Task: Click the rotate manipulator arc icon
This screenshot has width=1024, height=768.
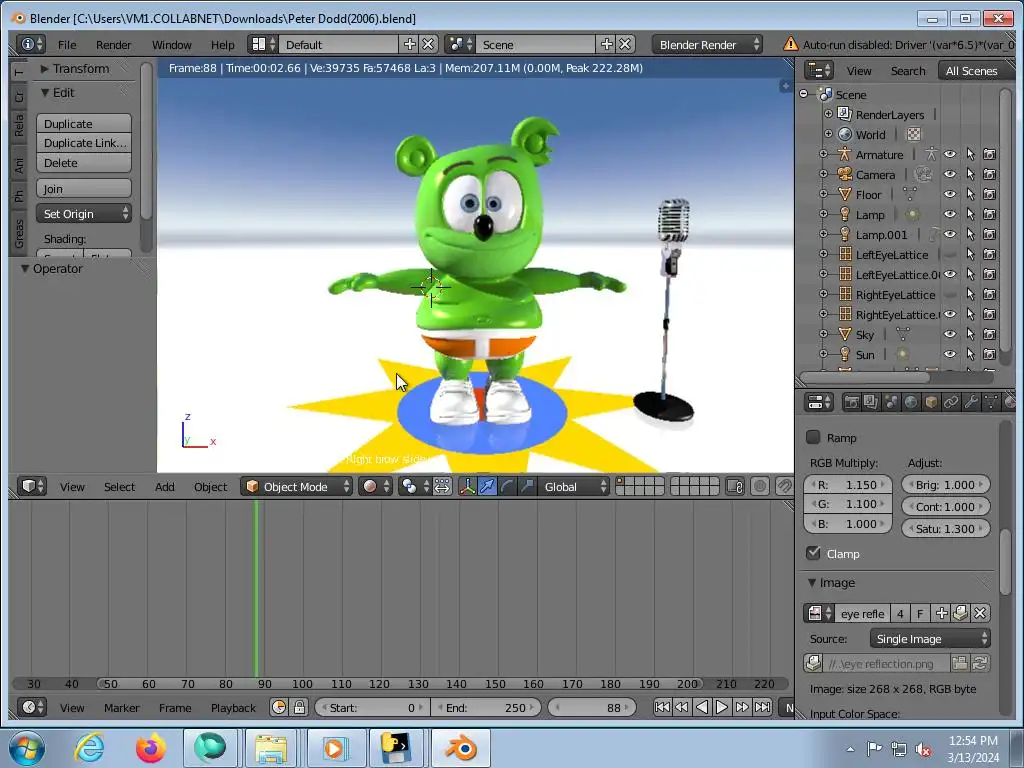Action: (507, 487)
